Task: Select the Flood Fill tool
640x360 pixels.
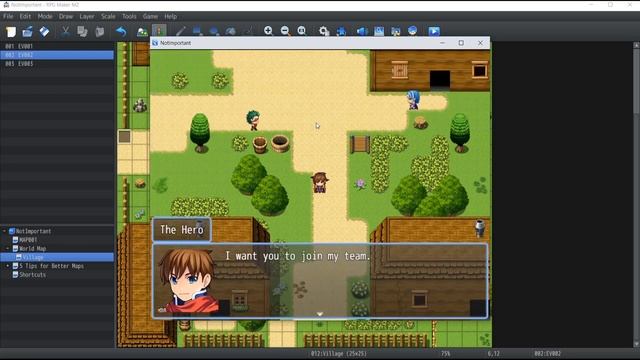Action: 231,31
